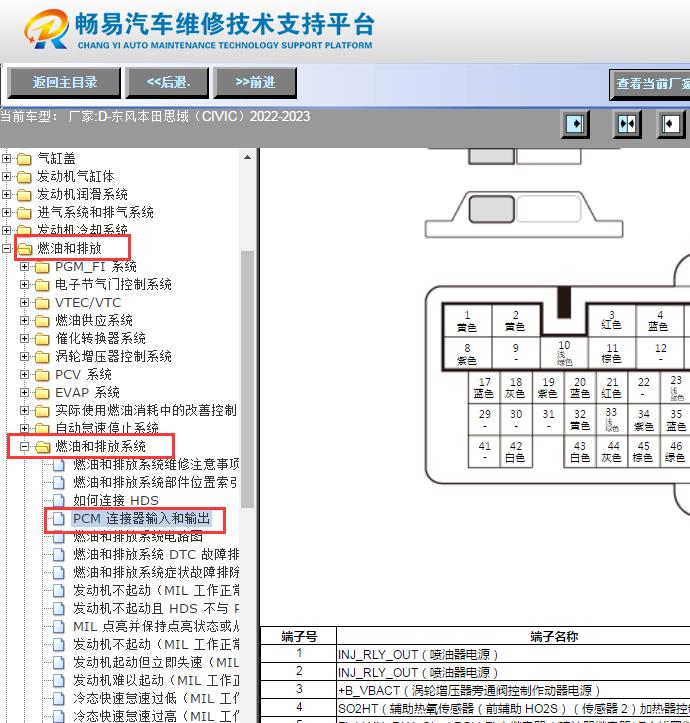Click the 返回主目录 button
Viewport: 690px width, 723px height.
click(x=64, y=83)
